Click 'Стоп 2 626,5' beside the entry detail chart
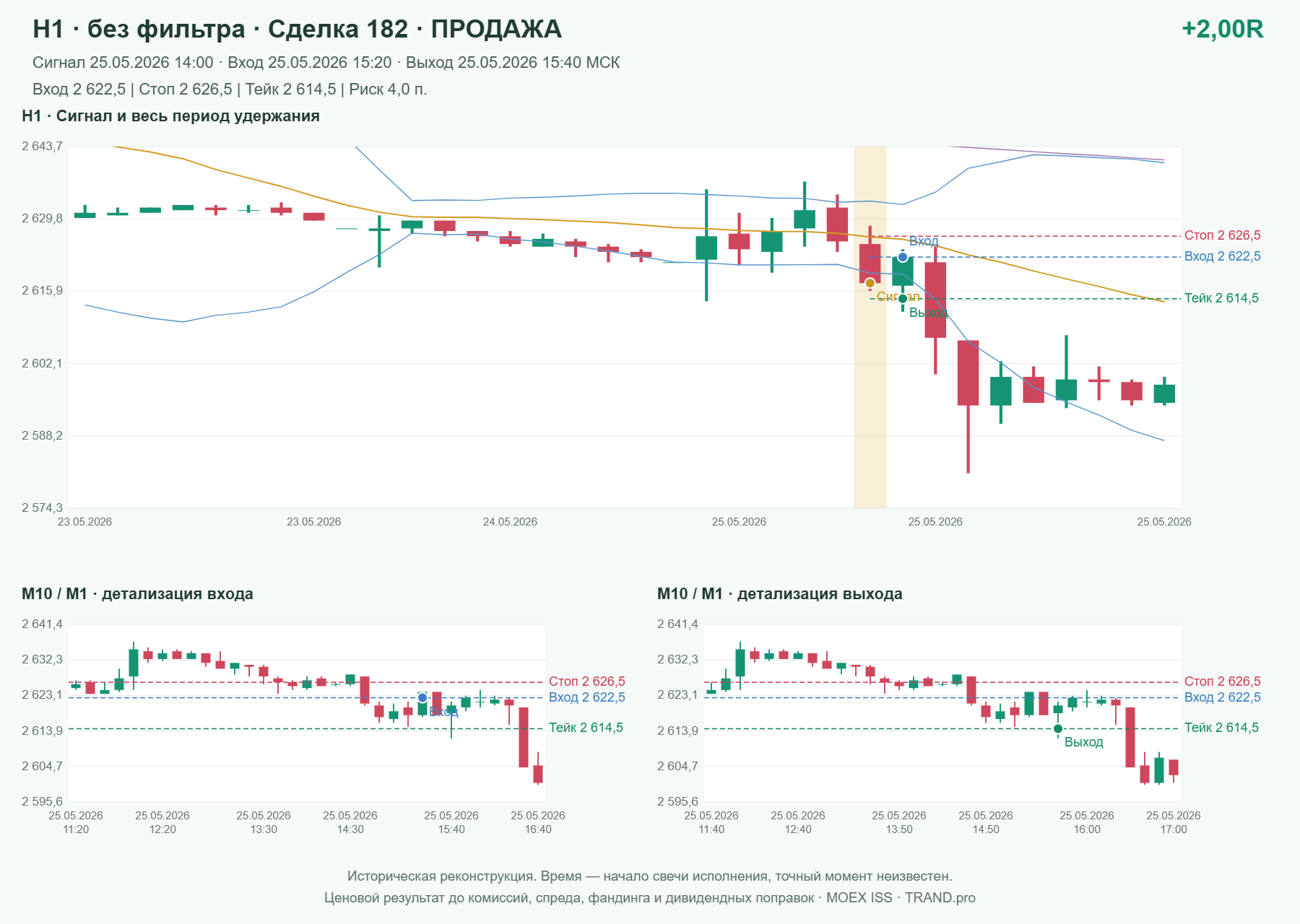 [586, 681]
